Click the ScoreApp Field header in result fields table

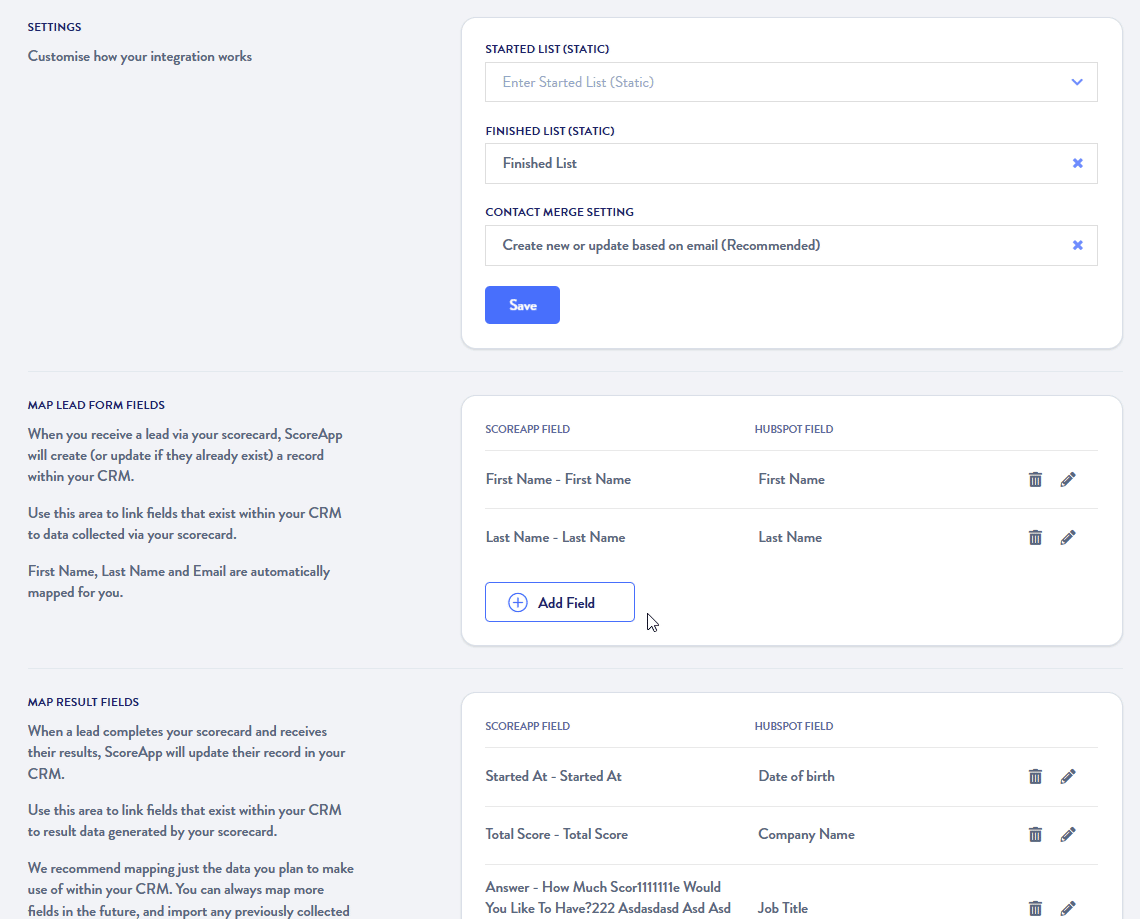(x=527, y=726)
